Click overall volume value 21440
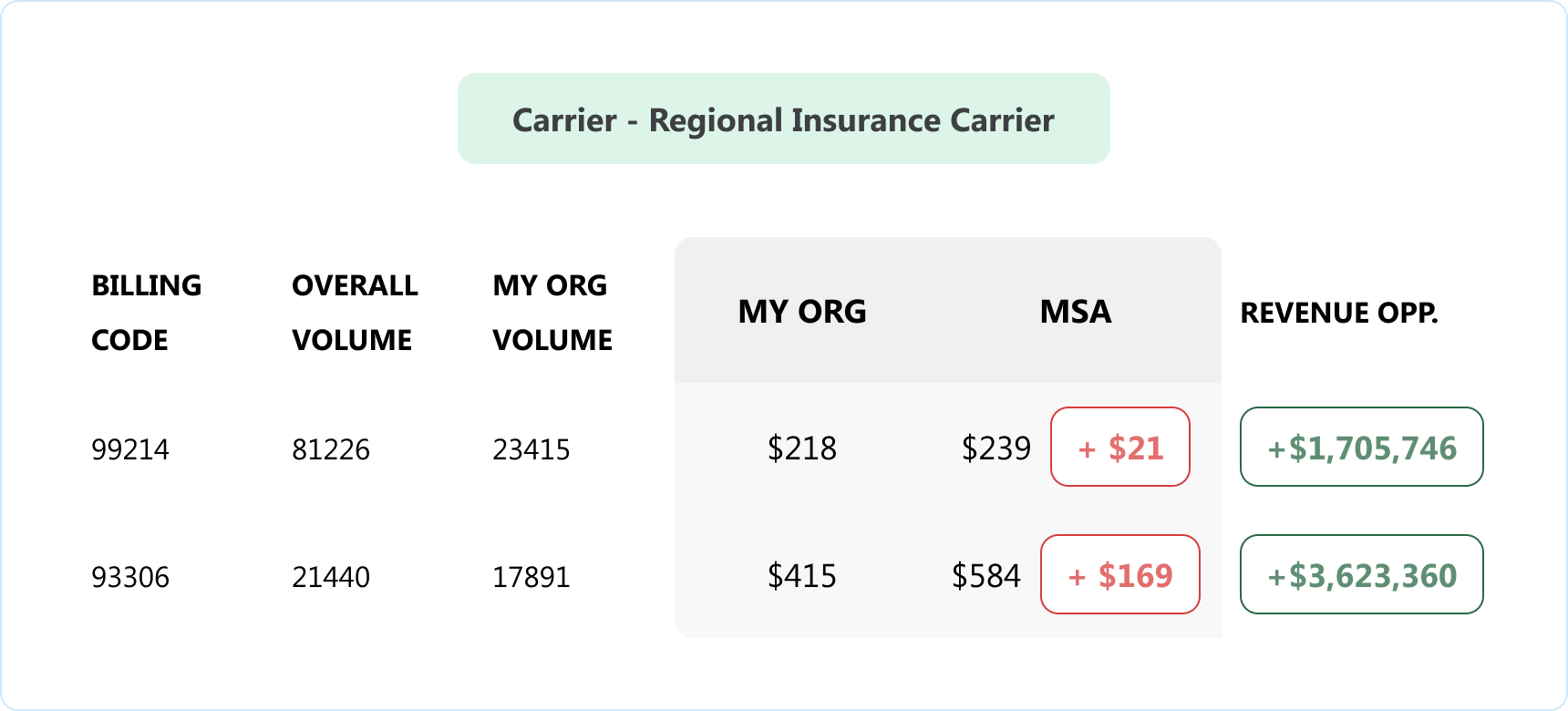 click(331, 577)
